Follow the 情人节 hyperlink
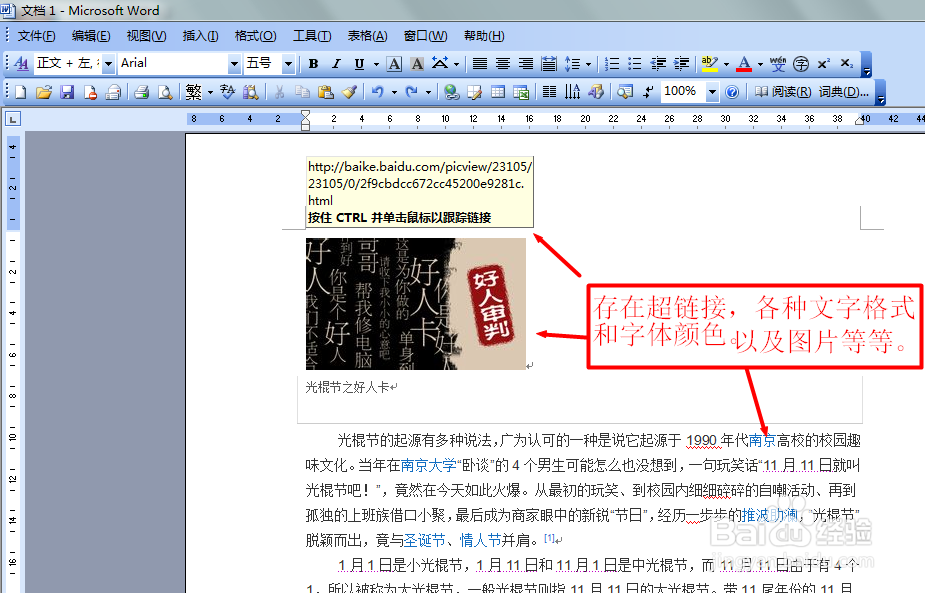The width and height of the screenshot is (925, 593). [x=480, y=540]
